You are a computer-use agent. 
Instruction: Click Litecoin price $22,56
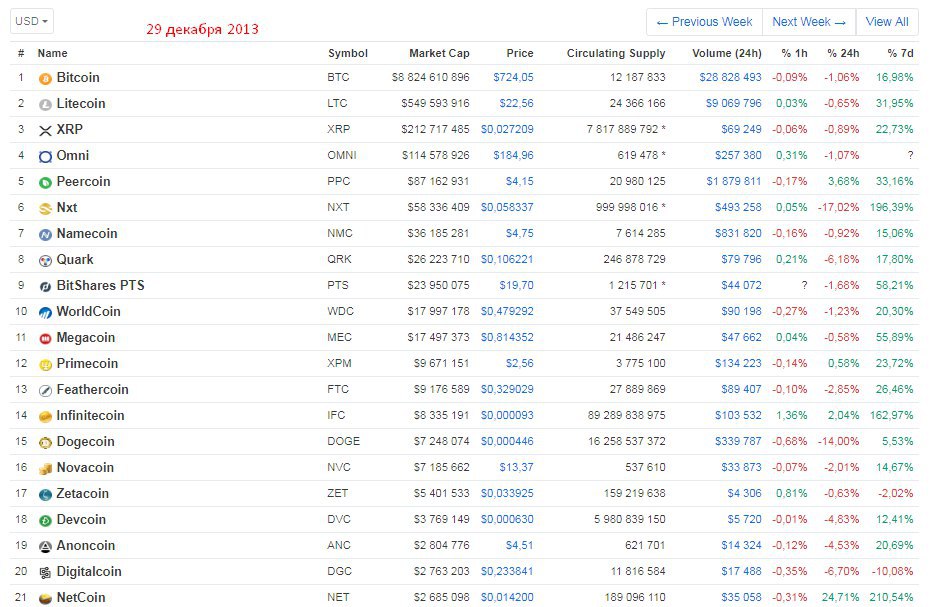tap(516, 103)
